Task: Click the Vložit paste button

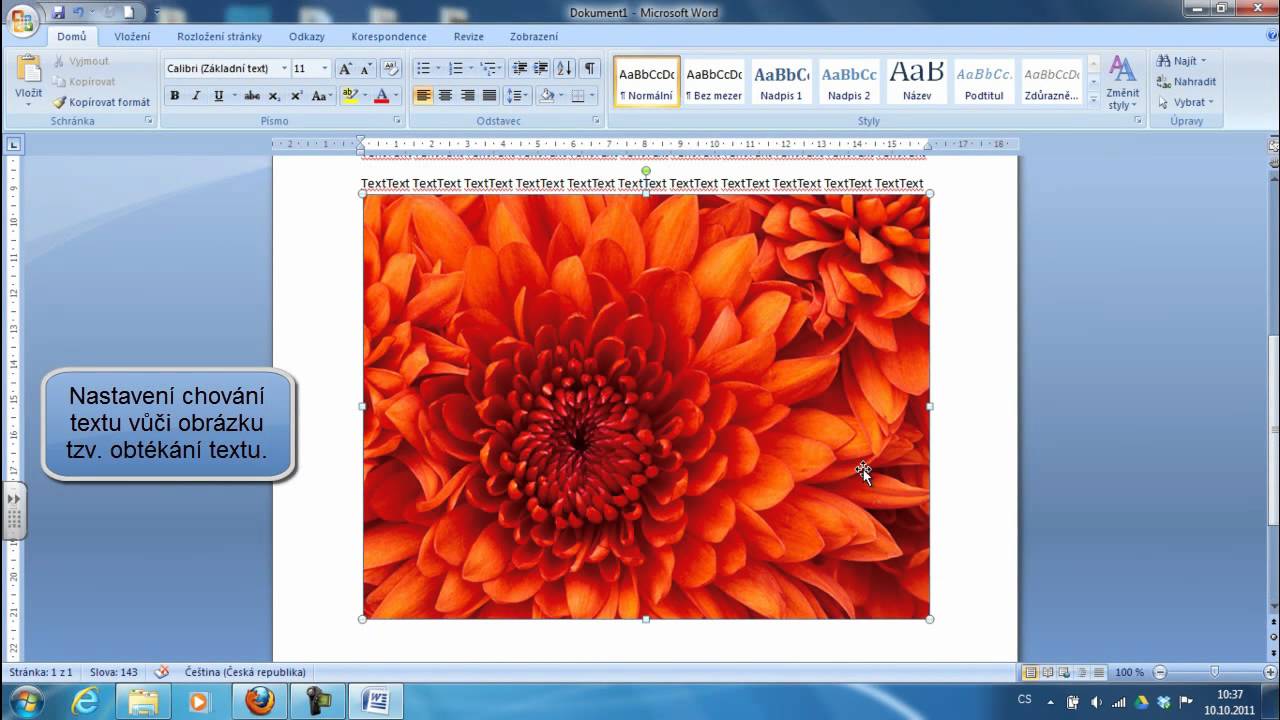Action: 29,80
